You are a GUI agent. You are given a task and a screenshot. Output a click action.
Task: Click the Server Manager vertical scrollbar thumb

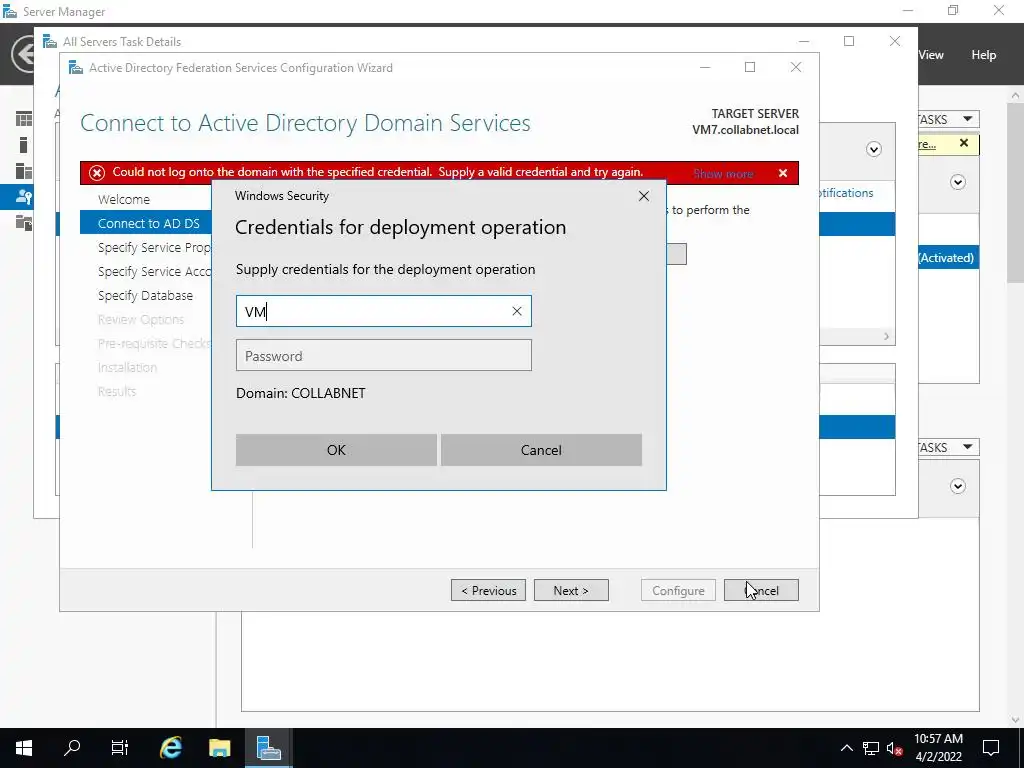(1015, 193)
